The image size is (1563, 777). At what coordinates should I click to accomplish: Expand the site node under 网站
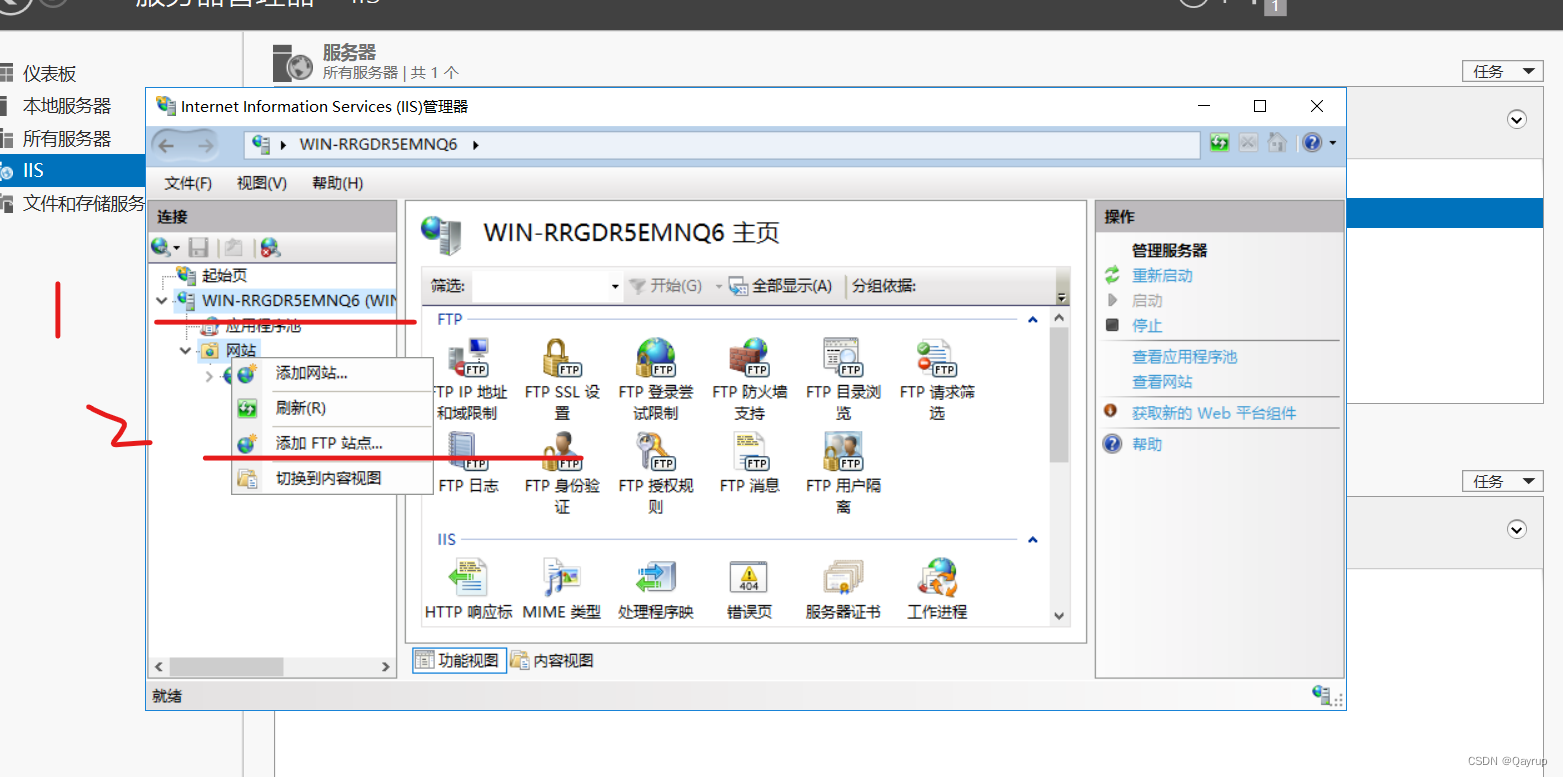(208, 376)
